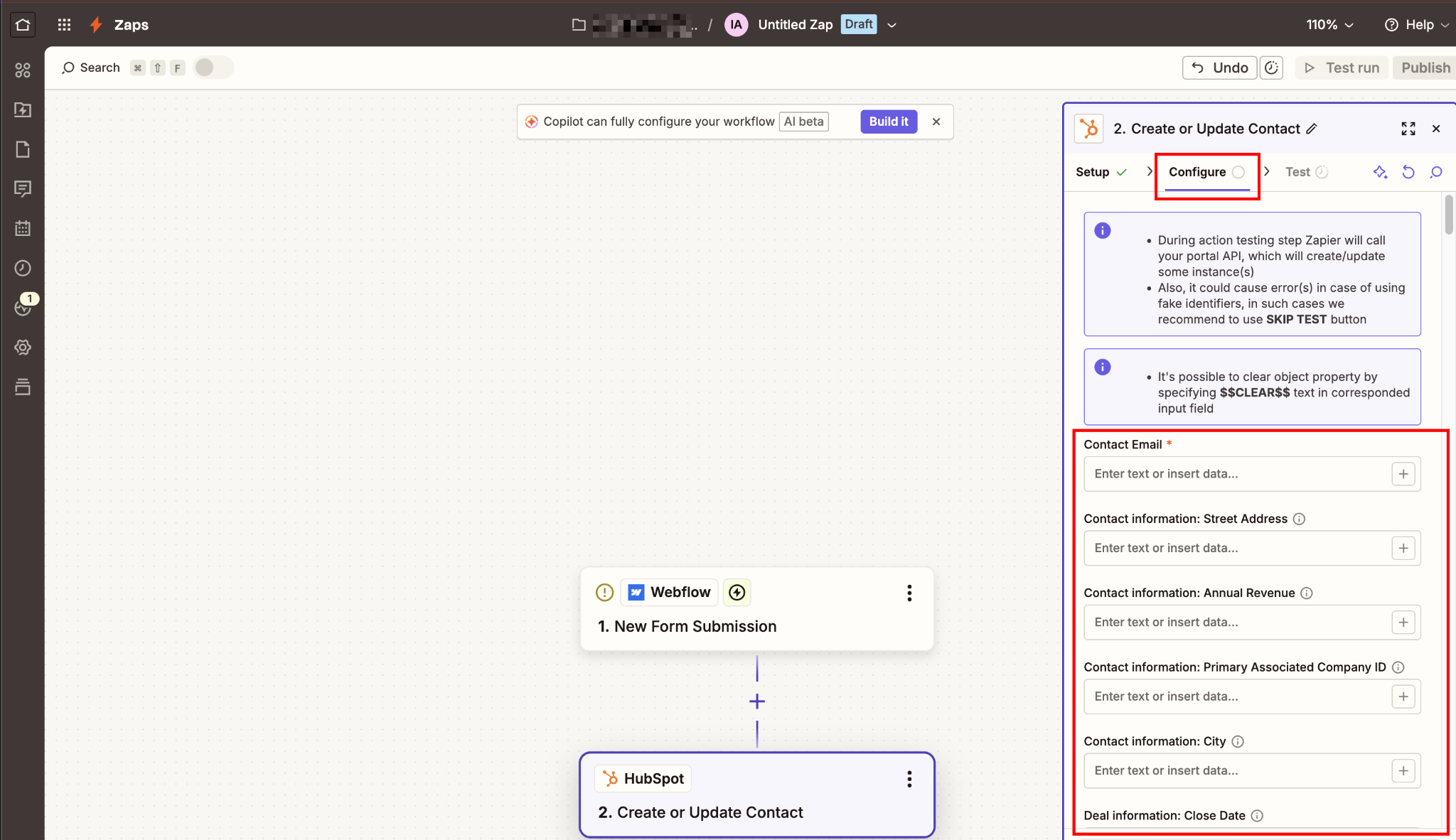Open Zap history clock icon in sidebar

pos(23,268)
